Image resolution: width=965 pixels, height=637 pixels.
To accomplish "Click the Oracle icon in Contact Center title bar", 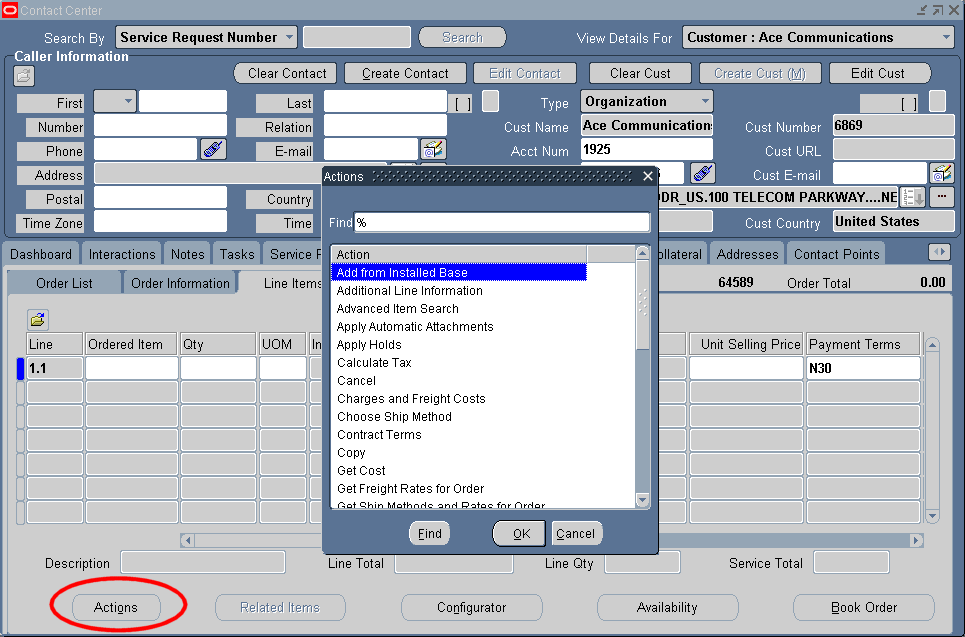I will click(x=10, y=10).
